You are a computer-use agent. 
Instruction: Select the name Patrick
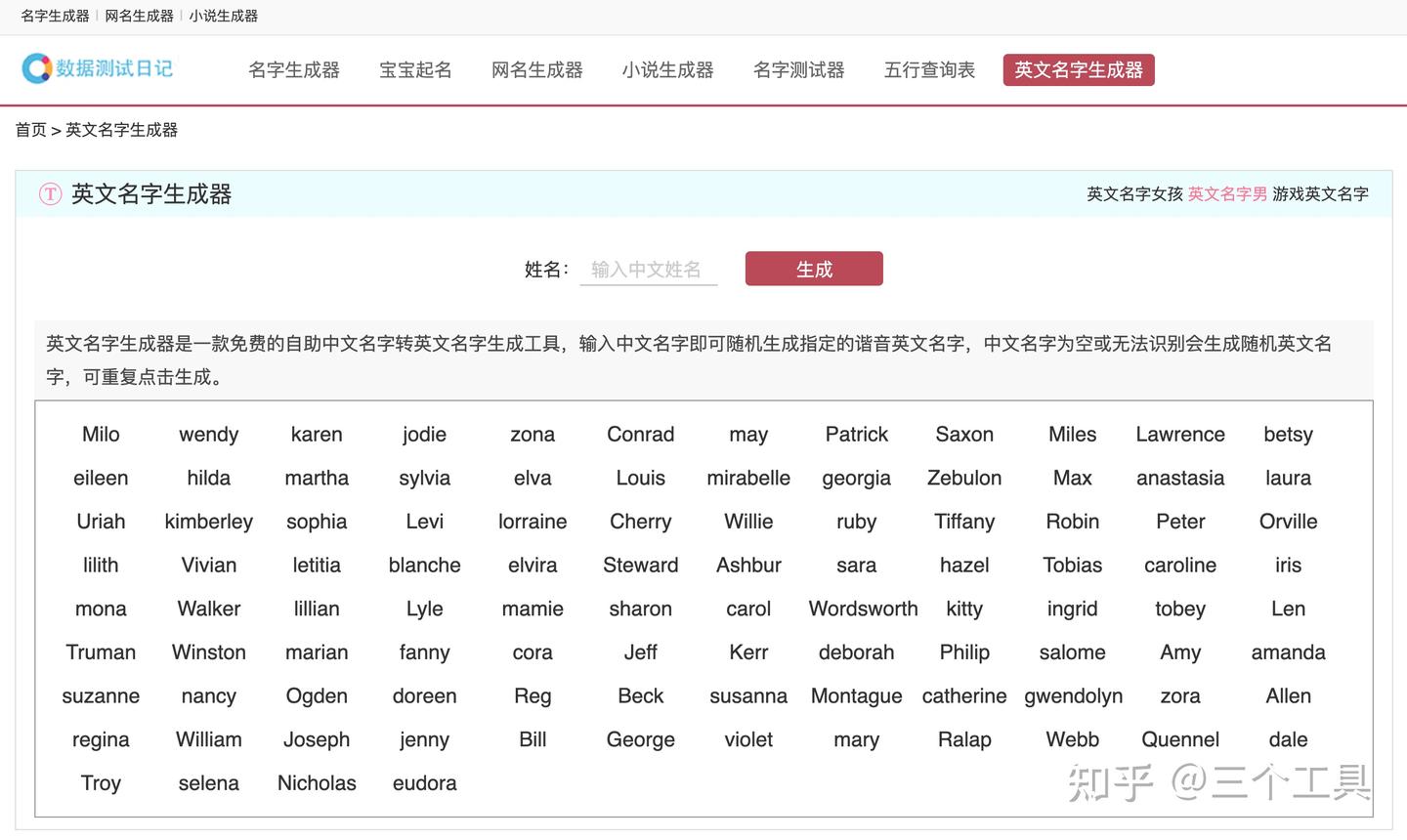coord(857,435)
